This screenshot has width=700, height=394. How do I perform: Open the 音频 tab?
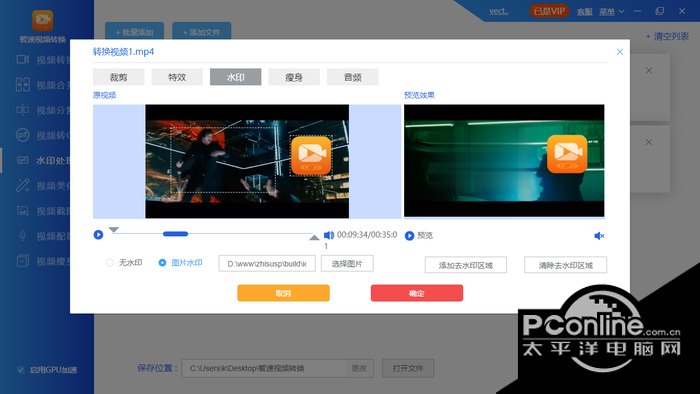[x=352, y=77]
